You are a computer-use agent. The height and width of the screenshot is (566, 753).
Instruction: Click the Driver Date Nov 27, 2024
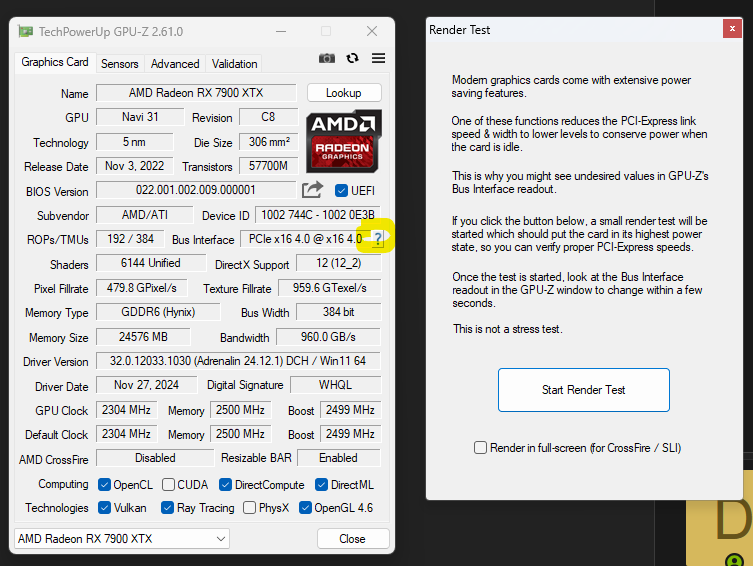(x=146, y=385)
